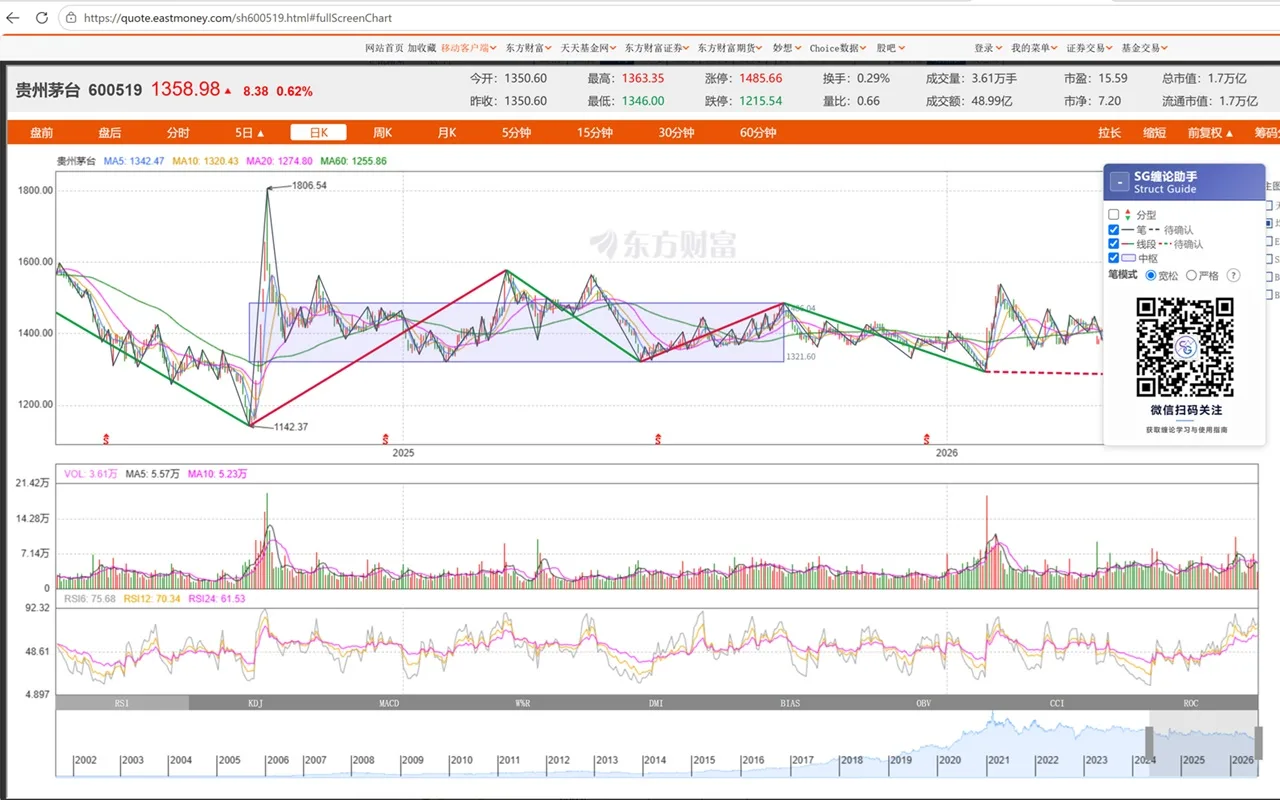Reload the page with the refresh icon
The width and height of the screenshot is (1280, 800).
tap(42, 18)
